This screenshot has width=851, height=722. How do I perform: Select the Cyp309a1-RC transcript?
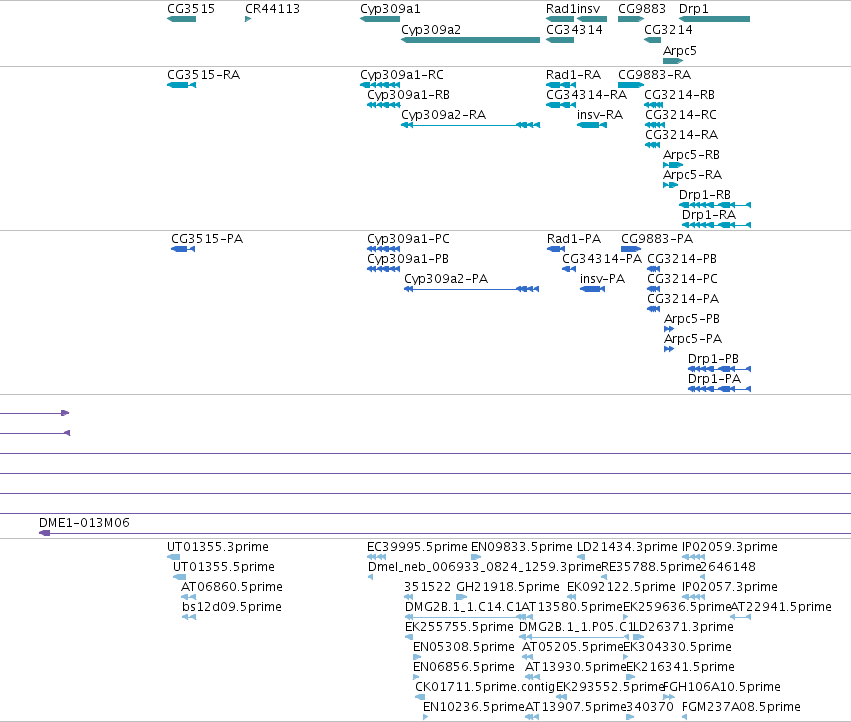click(380, 85)
